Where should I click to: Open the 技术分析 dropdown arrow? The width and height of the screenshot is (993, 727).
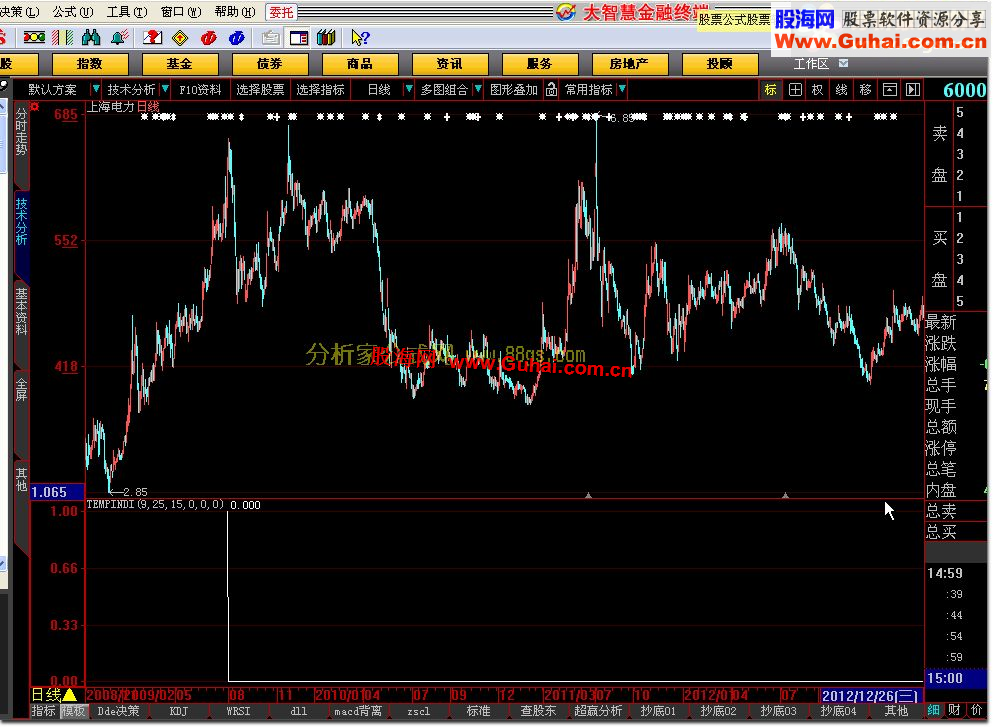(165, 89)
